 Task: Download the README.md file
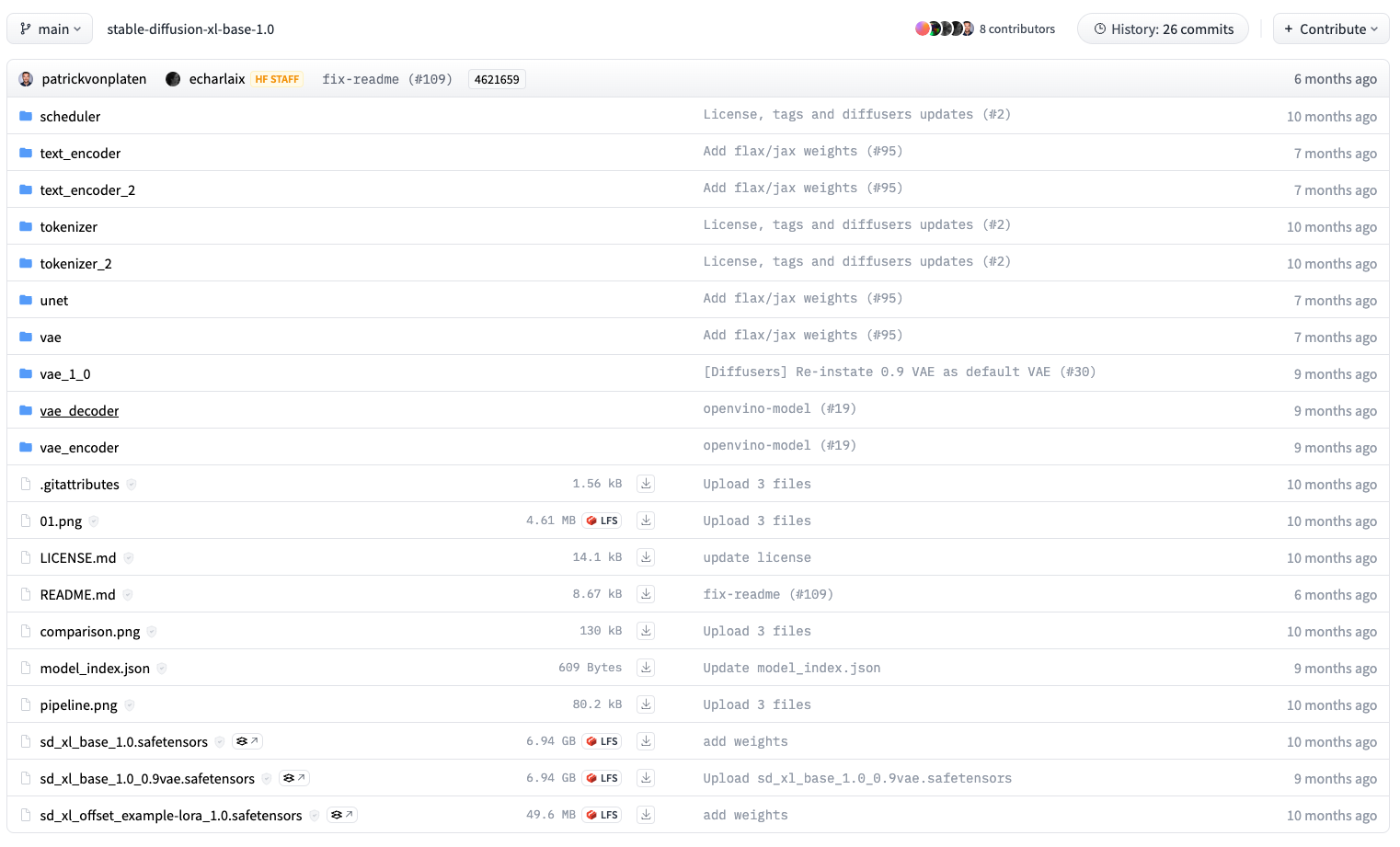pos(646,594)
